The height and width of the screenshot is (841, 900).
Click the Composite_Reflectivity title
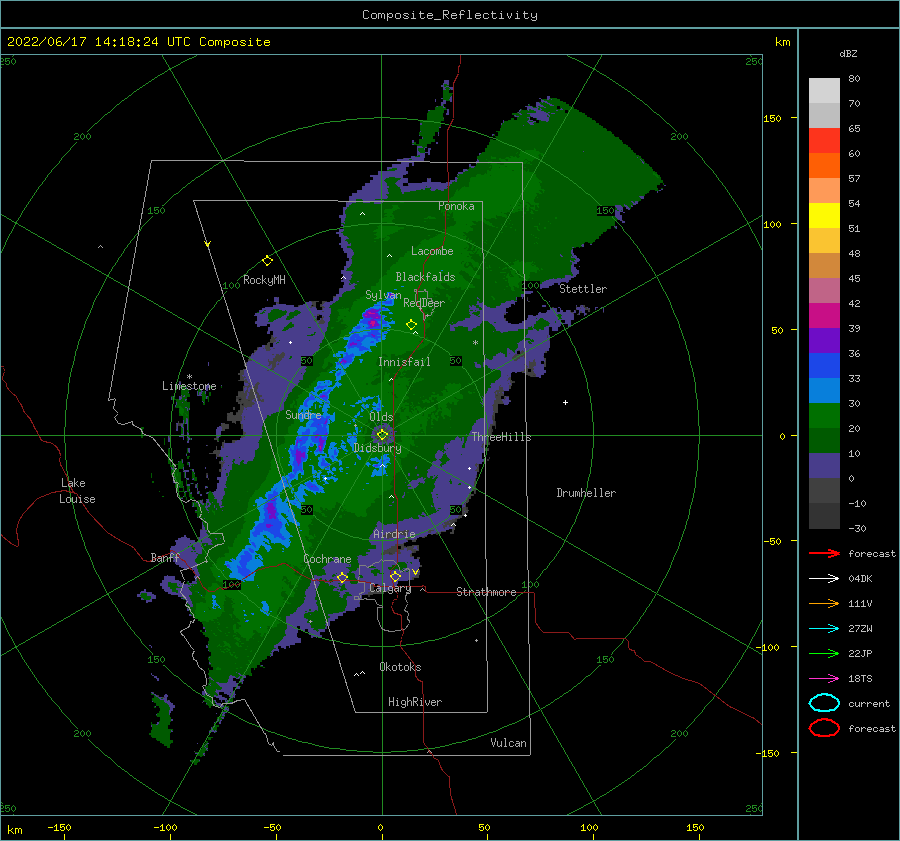pyautogui.click(x=450, y=15)
